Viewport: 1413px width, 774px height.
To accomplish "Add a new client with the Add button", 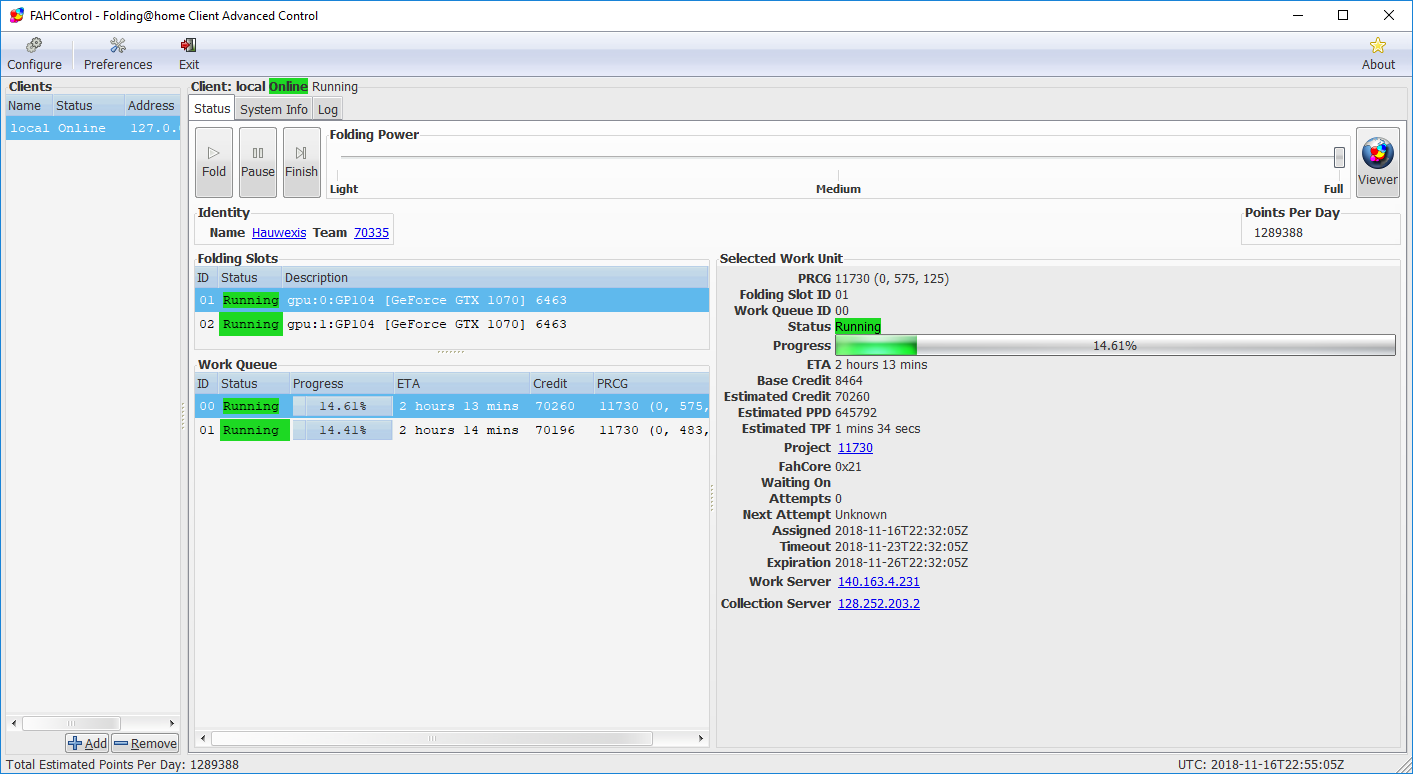I will (87, 743).
